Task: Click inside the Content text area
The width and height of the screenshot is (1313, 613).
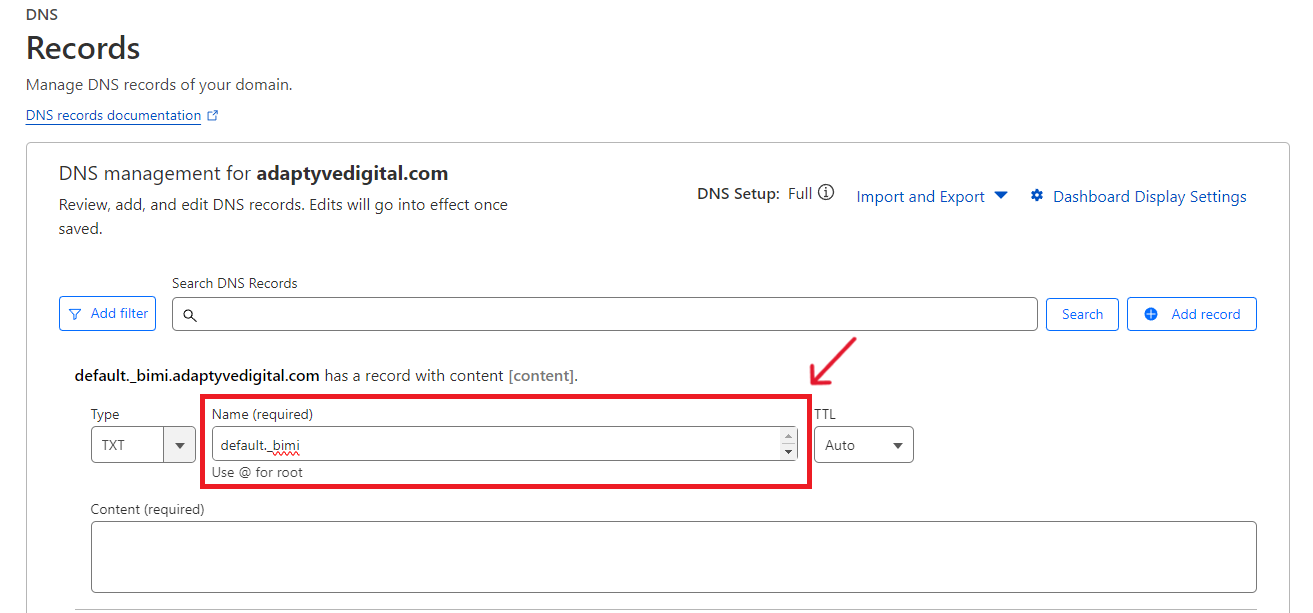Action: (x=673, y=557)
